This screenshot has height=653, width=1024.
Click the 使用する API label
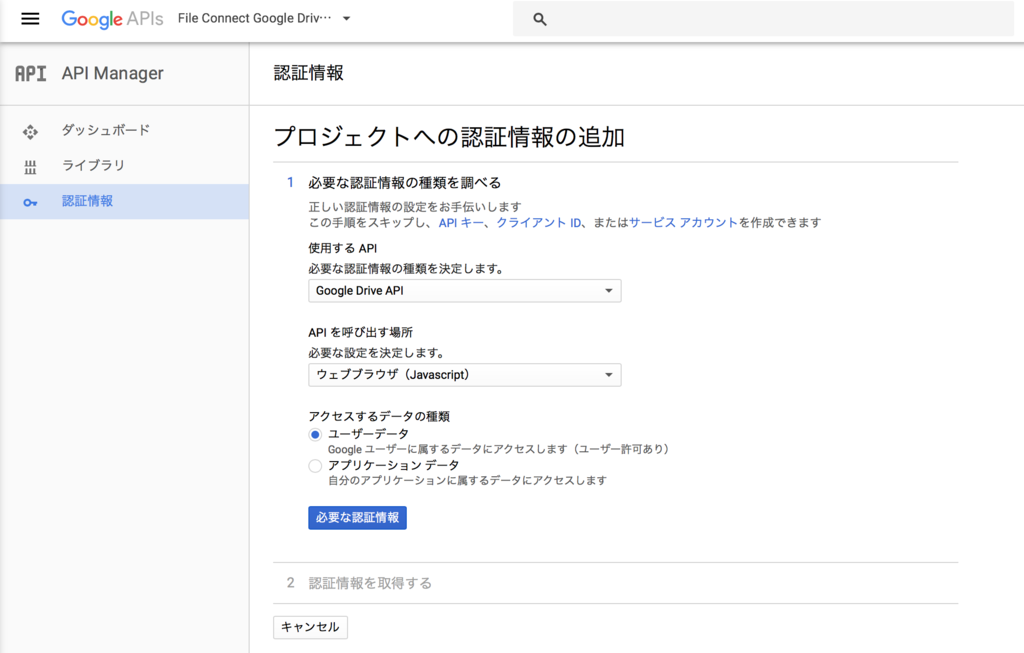pyautogui.click(x=343, y=248)
